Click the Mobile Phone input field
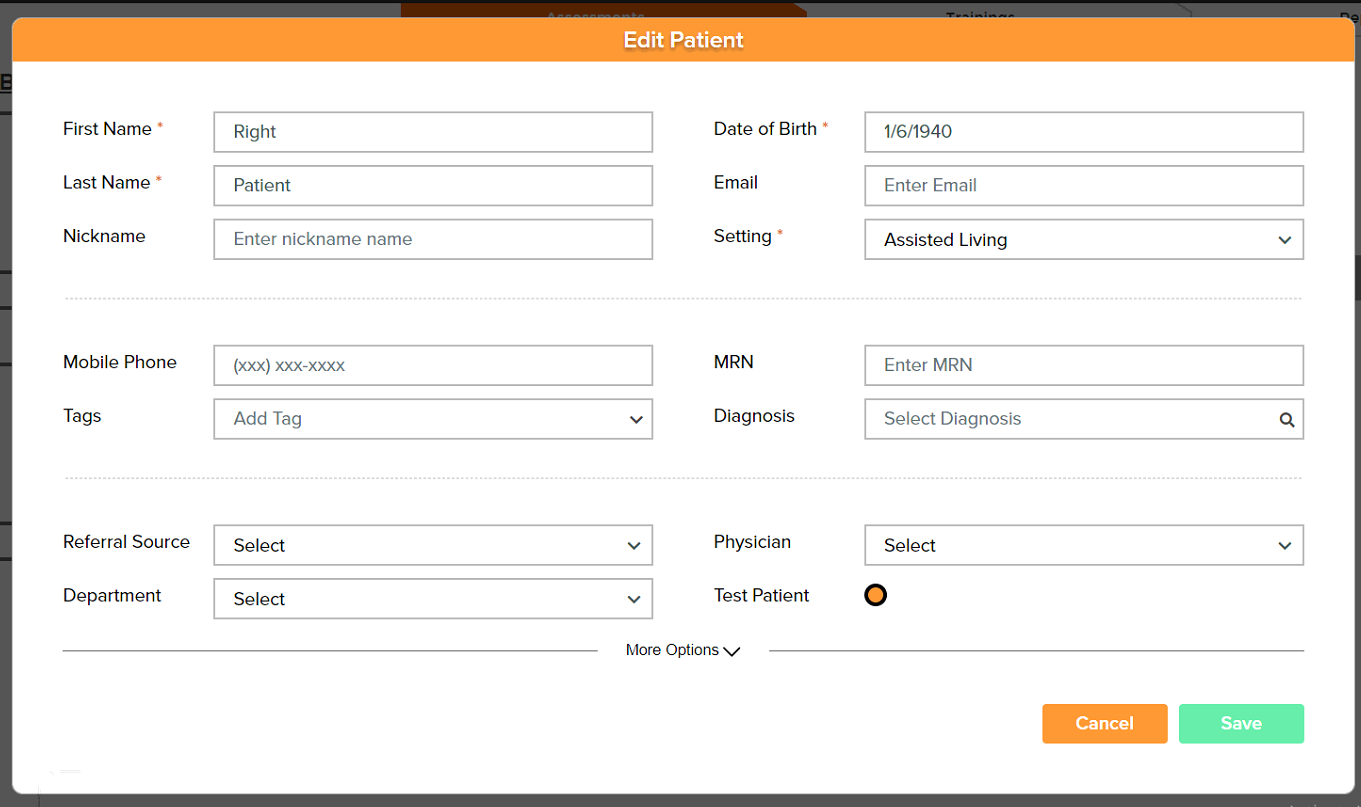The width and height of the screenshot is (1361, 807). [x=433, y=365]
